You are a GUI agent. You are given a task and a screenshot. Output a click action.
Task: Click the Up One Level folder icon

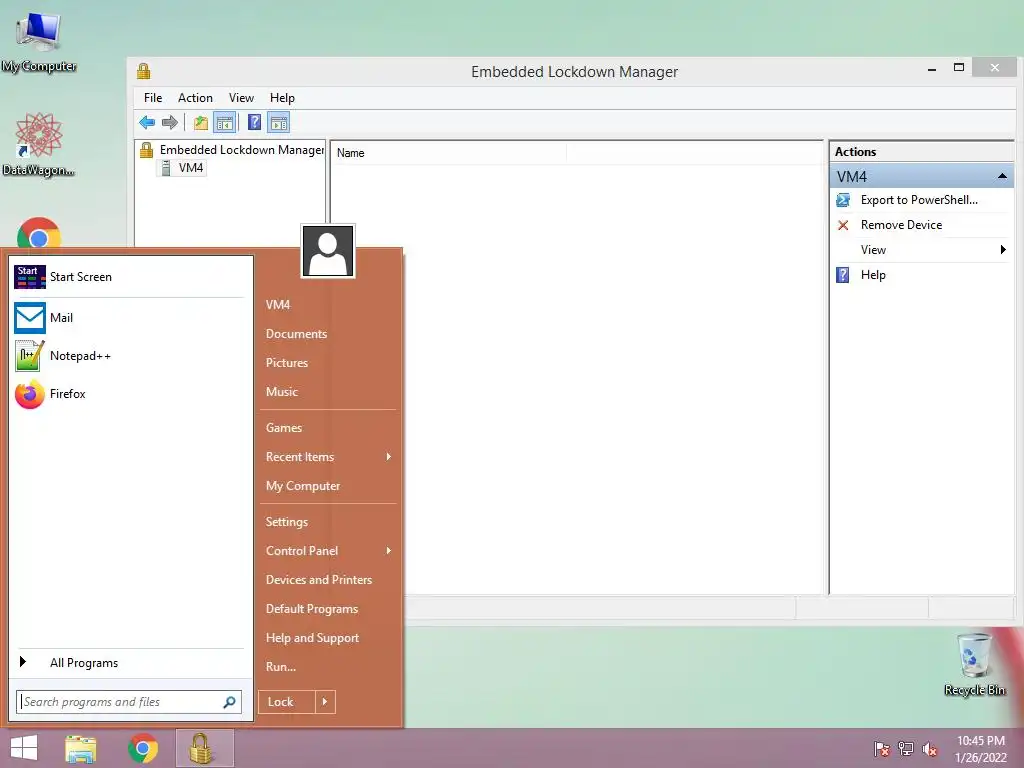(x=200, y=122)
